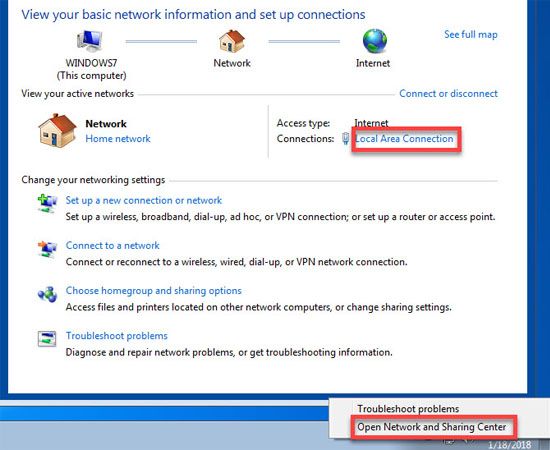This screenshot has height=450, width=550.
Task: Click the 'Set up a wireless, broadband' description
Action: click(x=280, y=217)
